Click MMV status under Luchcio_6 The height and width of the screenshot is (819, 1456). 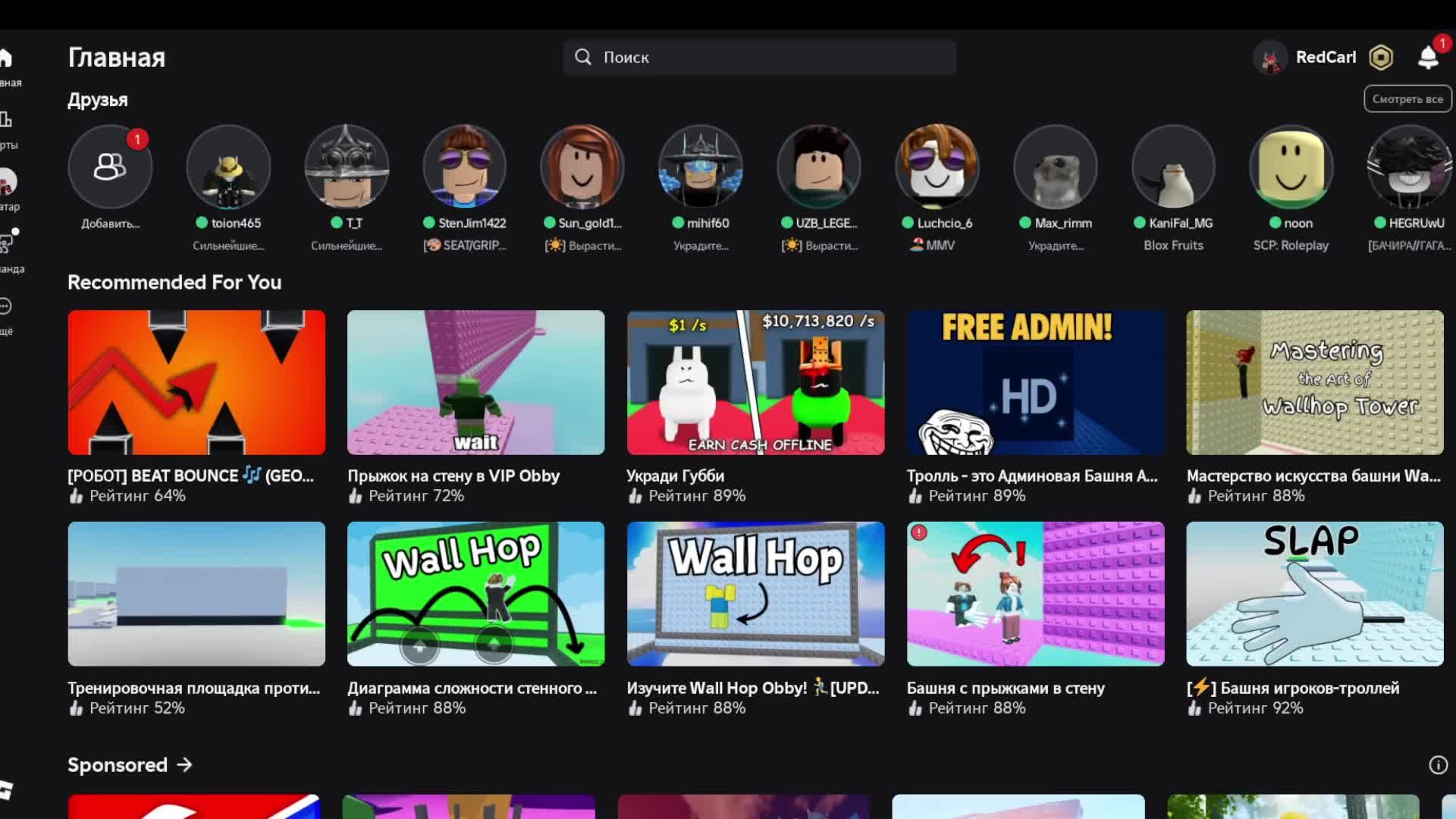[933, 246]
